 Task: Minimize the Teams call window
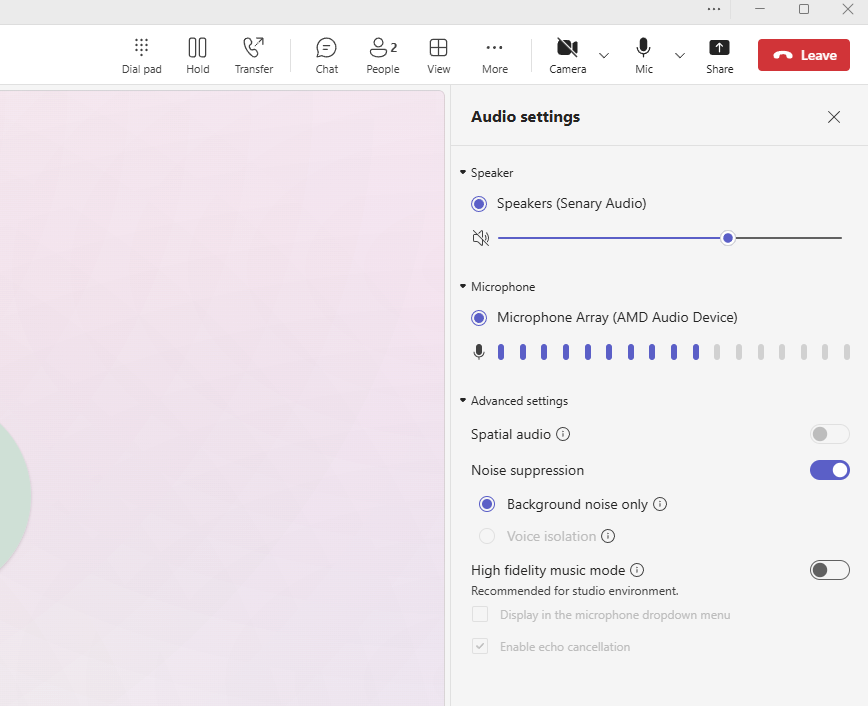tap(760, 9)
